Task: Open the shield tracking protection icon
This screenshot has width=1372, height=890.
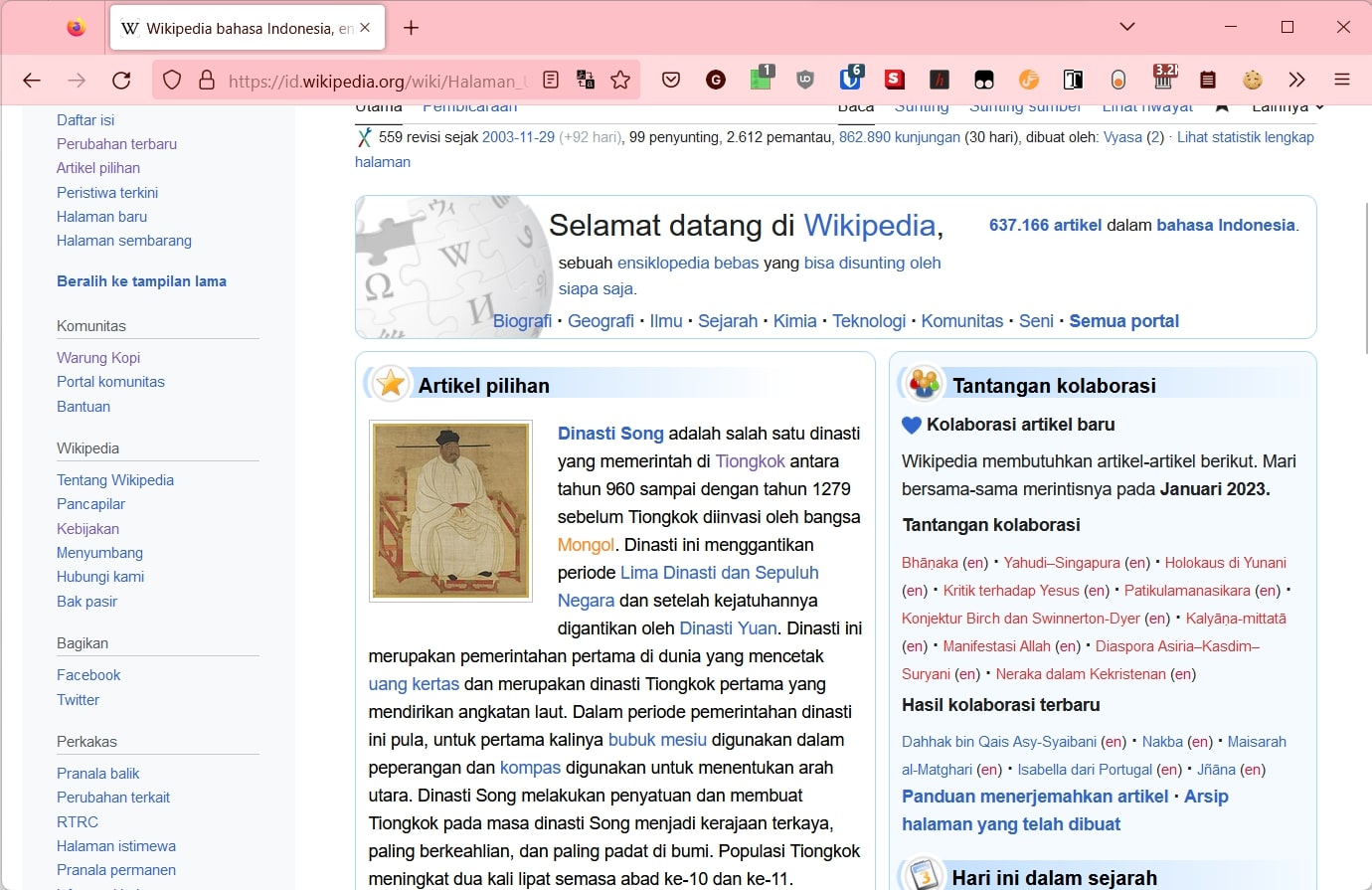Action: tap(172, 80)
